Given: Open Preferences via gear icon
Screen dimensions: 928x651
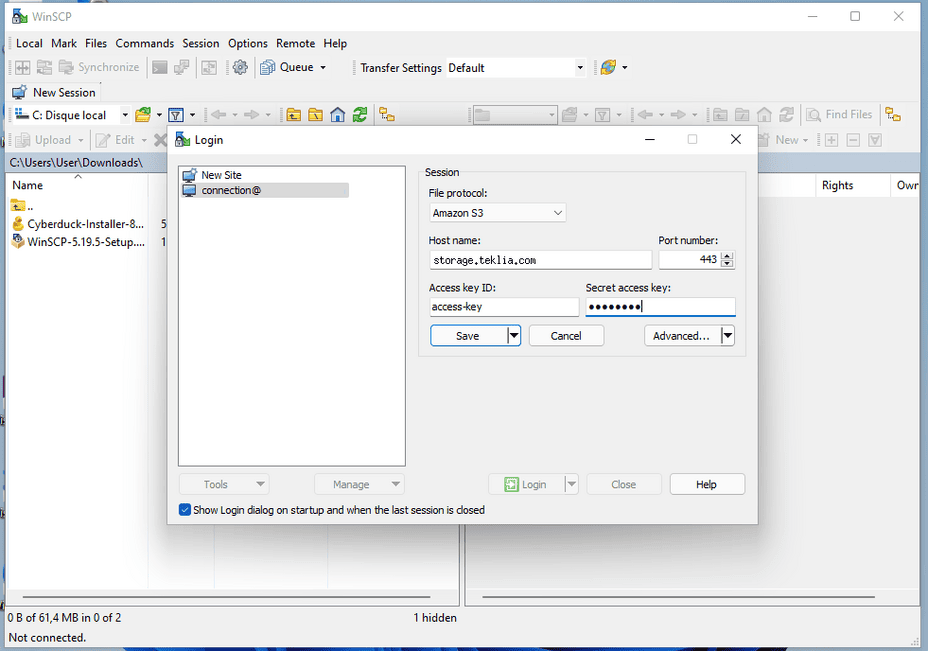Looking at the screenshot, I should coord(240,67).
